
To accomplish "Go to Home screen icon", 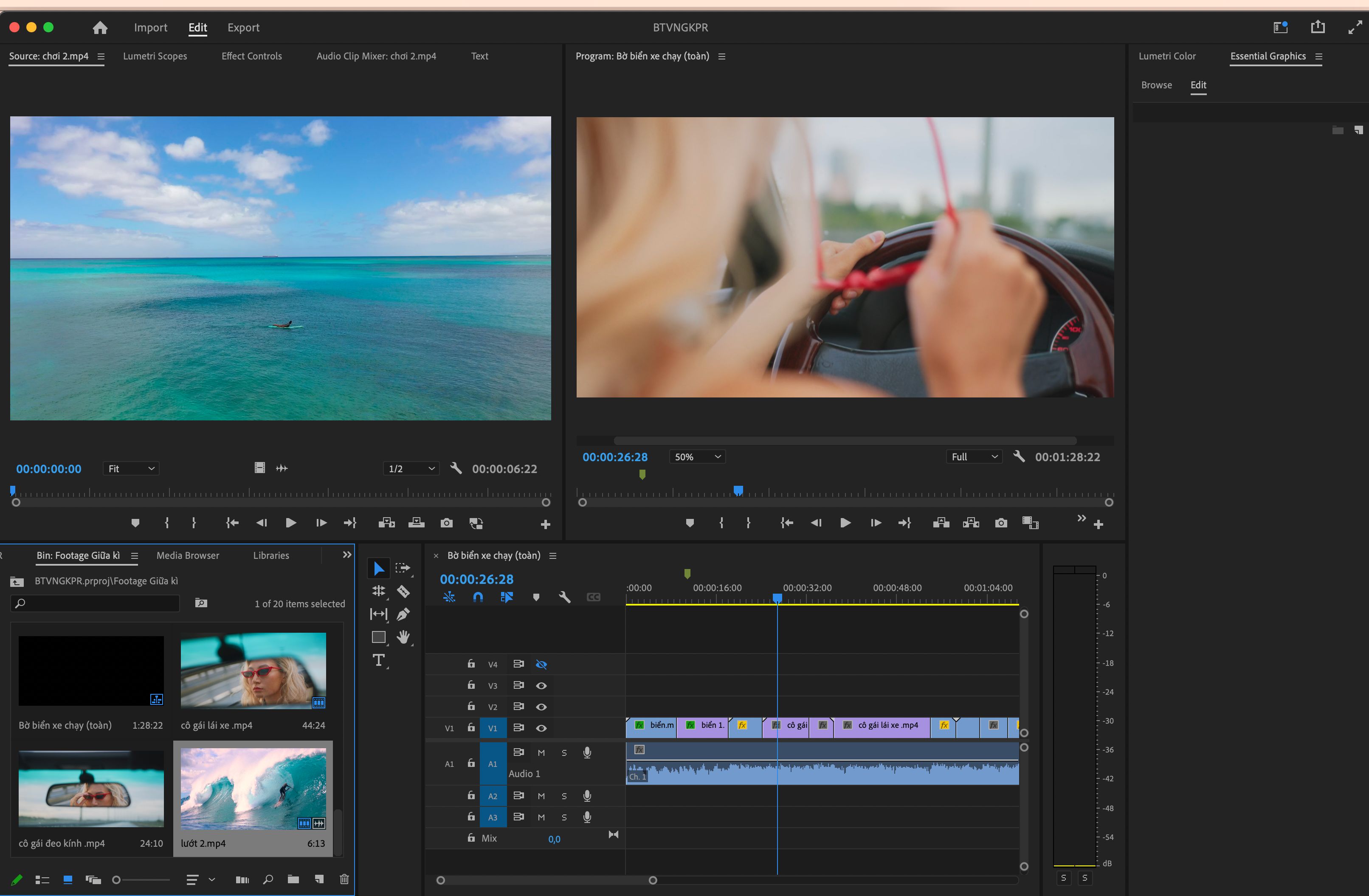I will pyautogui.click(x=100, y=28).
